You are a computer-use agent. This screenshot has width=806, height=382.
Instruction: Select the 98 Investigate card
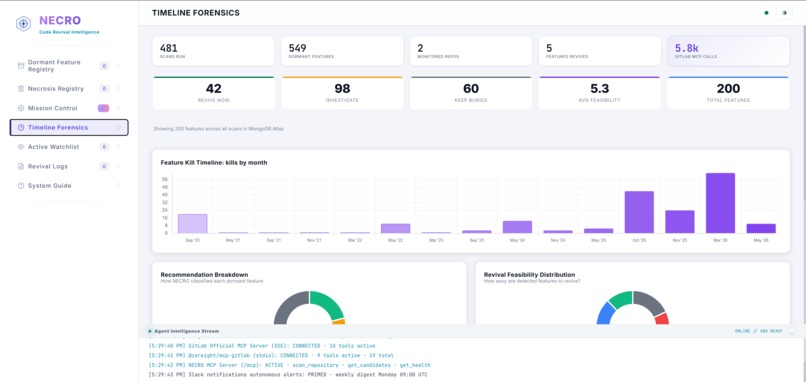342,93
